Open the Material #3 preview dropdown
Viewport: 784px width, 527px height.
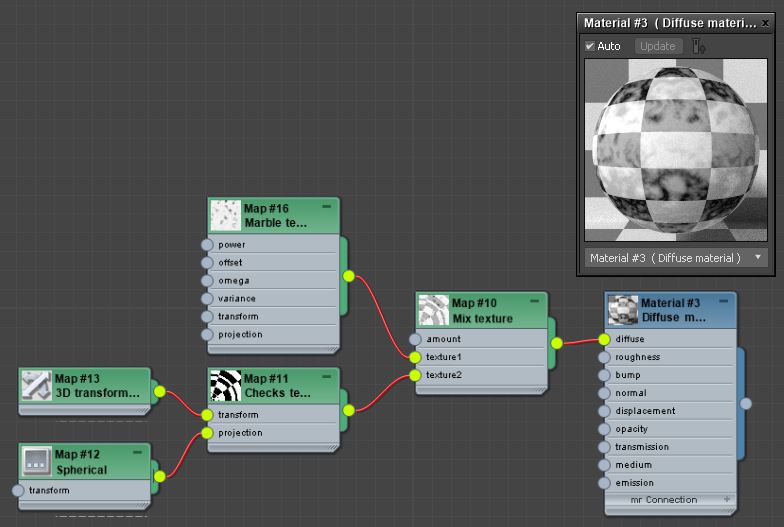758,258
